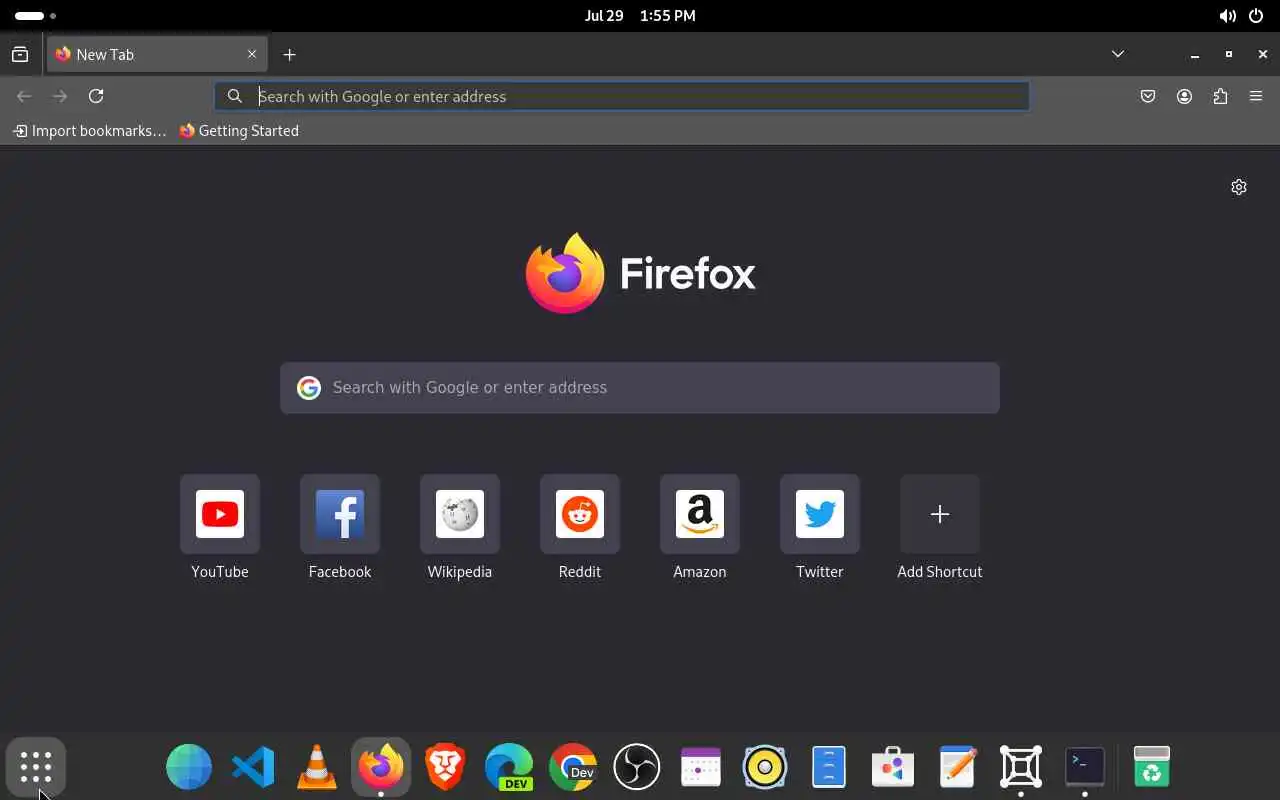Open the Extensions puzzle icon
Image resolution: width=1280 pixels, height=800 pixels.
pyautogui.click(x=1220, y=96)
